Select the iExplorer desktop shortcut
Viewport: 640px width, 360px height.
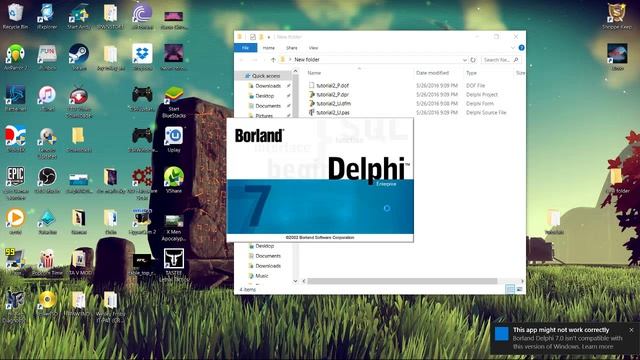pyautogui.click(x=47, y=16)
